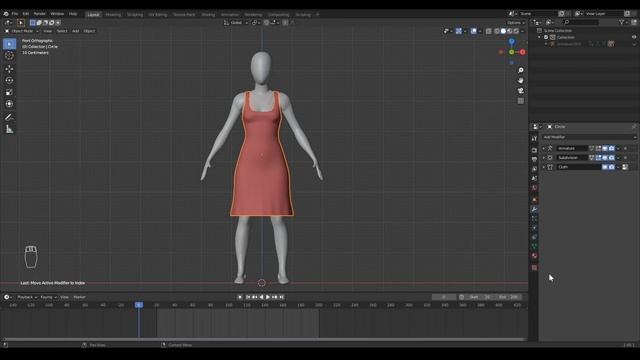
Task: Click the Blender logo menu icon
Action: pos(6,14)
